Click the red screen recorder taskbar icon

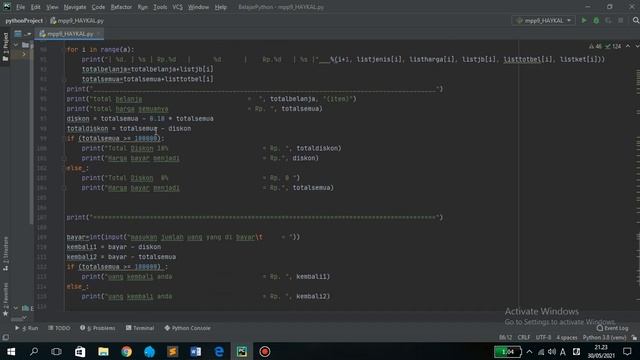tap(264, 351)
